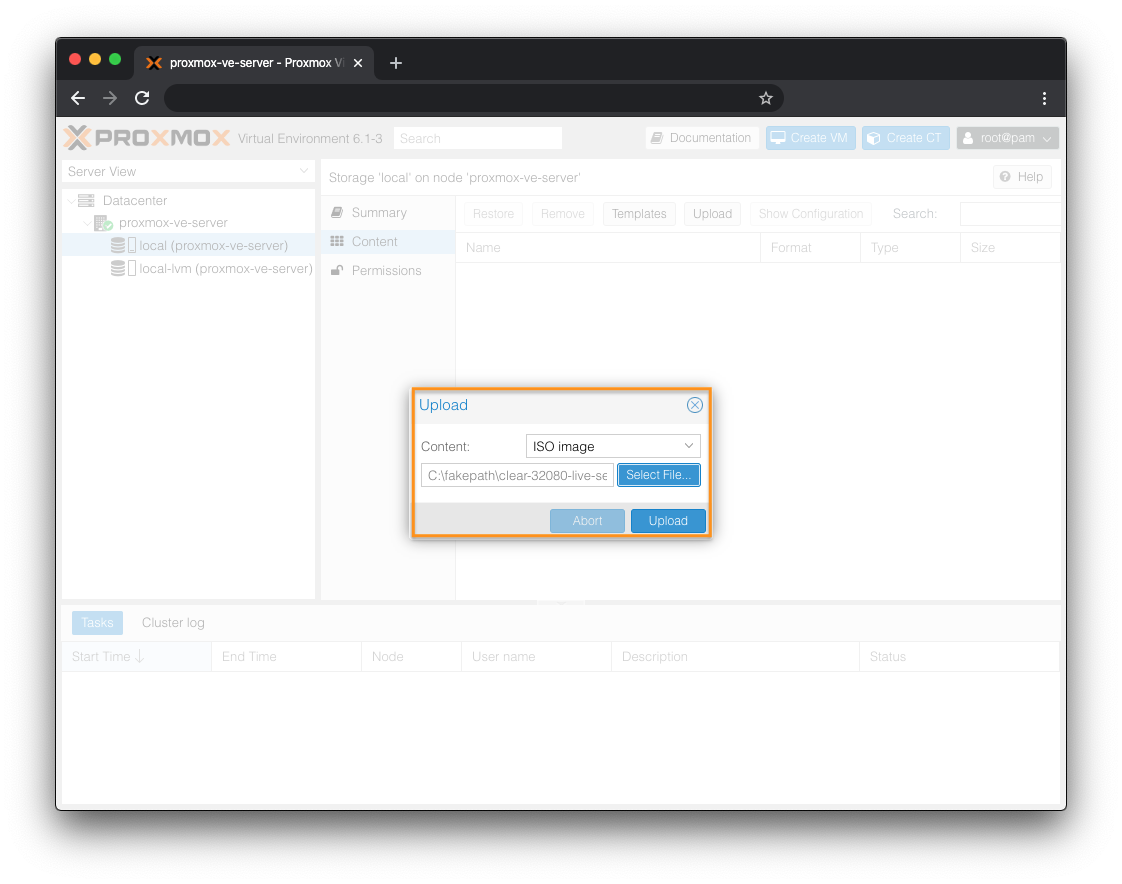1122x884 pixels.
Task: Collapse the proxmox-ve-server tree node
Action: [87, 223]
